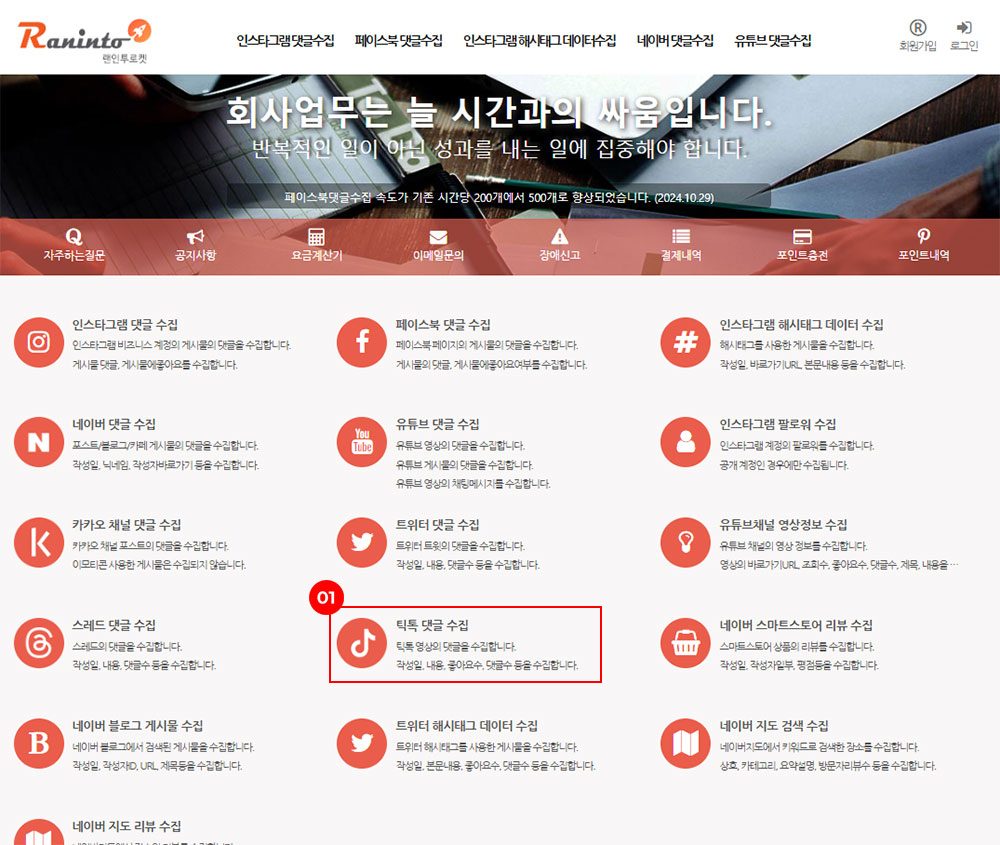Click 이메일문의 envelope icon
This screenshot has width=1000, height=845.
click(438, 237)
